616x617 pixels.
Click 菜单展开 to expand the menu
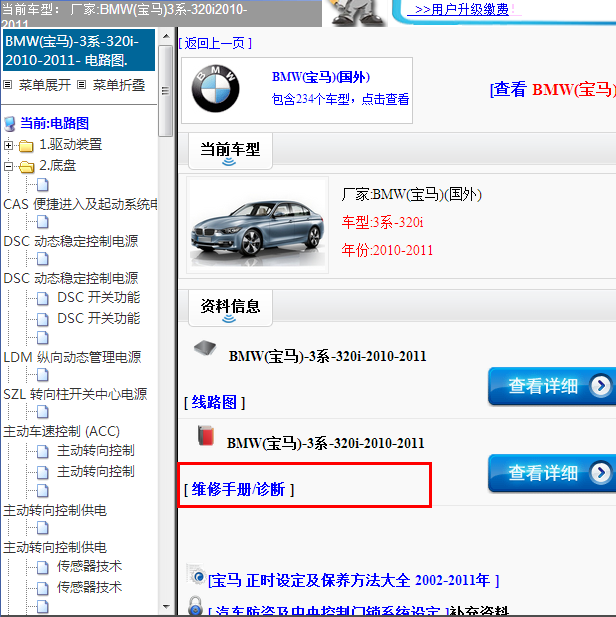pyautogui.click(x=44, y=85)
